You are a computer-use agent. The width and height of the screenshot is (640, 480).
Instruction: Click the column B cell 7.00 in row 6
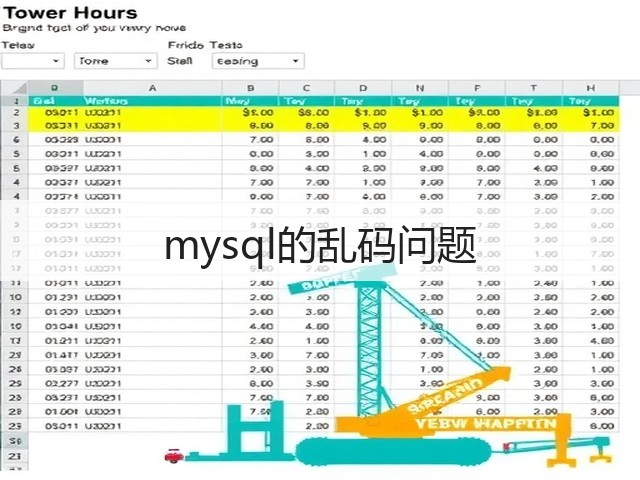point(251,140)
